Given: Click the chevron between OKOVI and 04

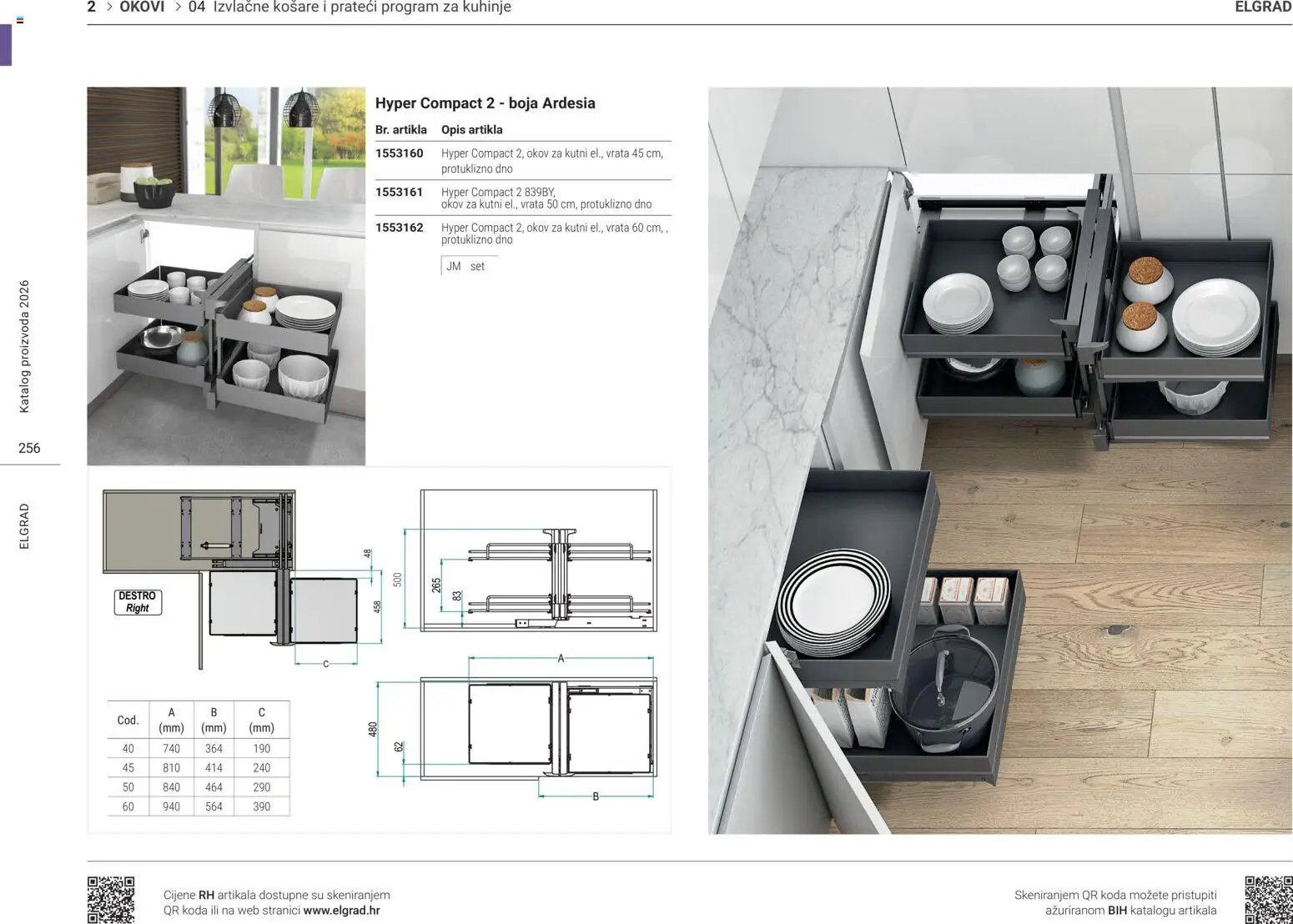Looking at the screenshot, I should (x=178, y=8).
